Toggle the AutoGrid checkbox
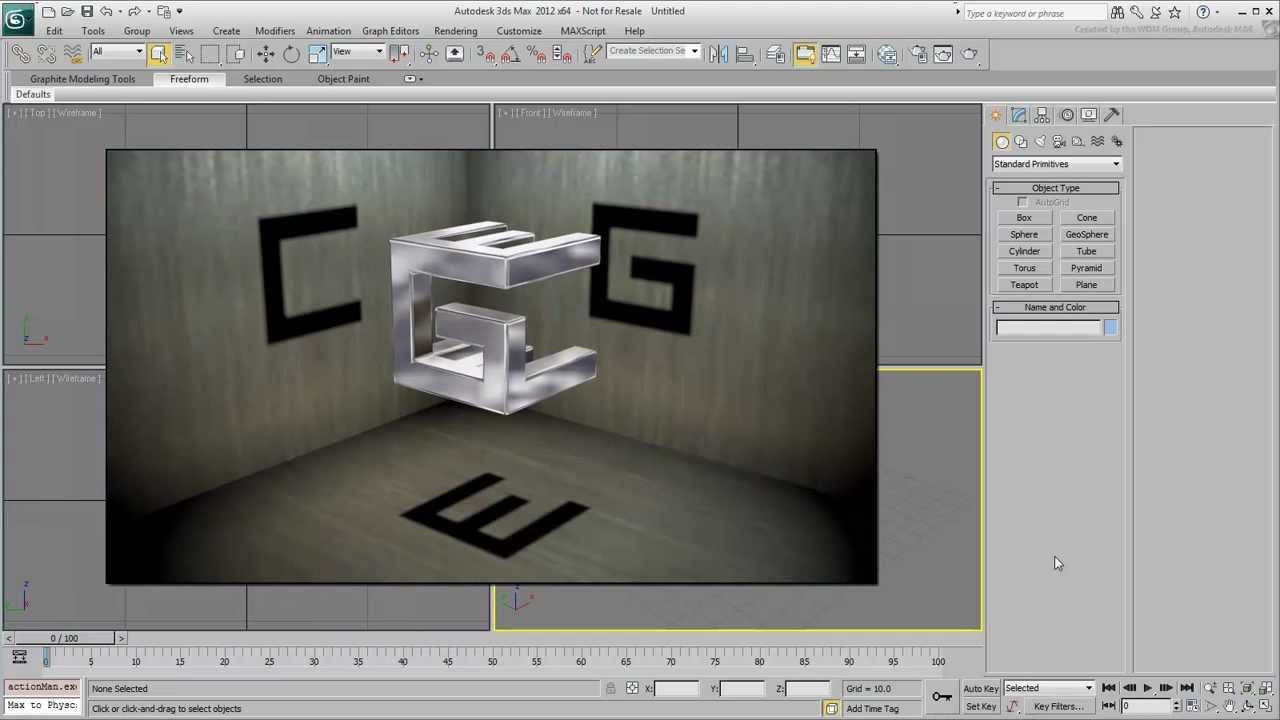This screenshot has width=1280, height=720. [1022, 202]
